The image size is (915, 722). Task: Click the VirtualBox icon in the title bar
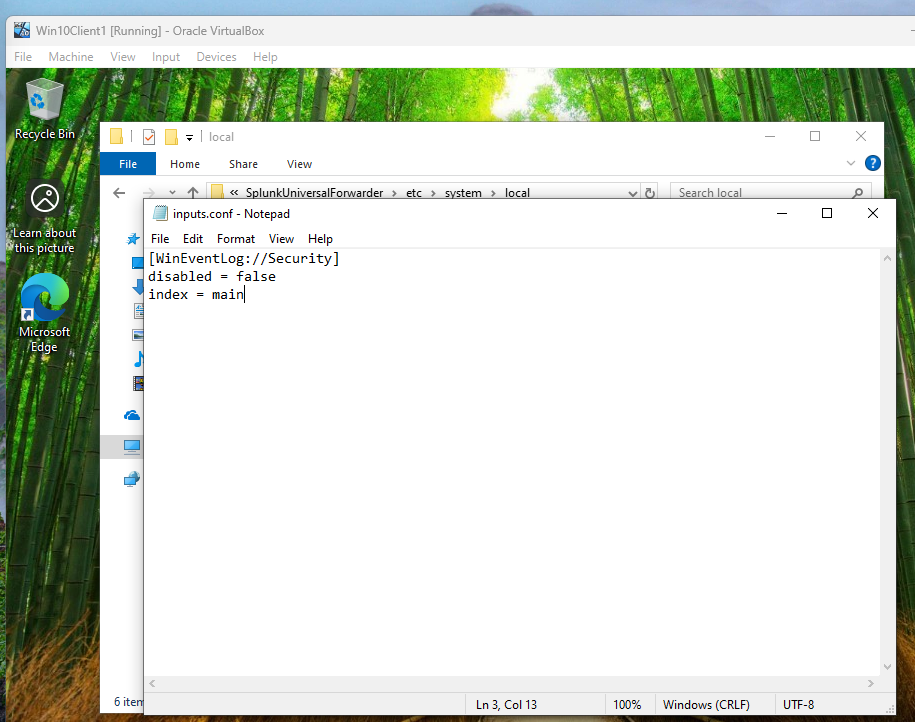[22, 30]
